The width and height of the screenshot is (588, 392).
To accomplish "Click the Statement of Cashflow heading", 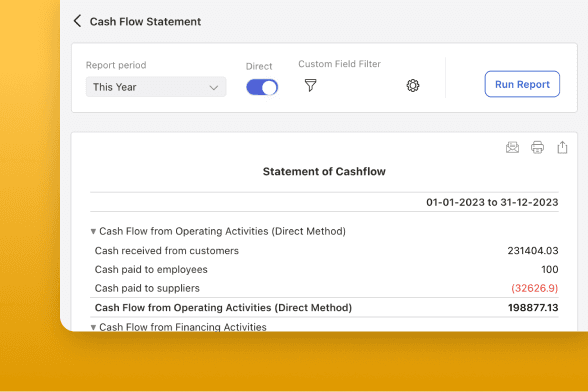I will pyautogui.click(x=324, y=171).
